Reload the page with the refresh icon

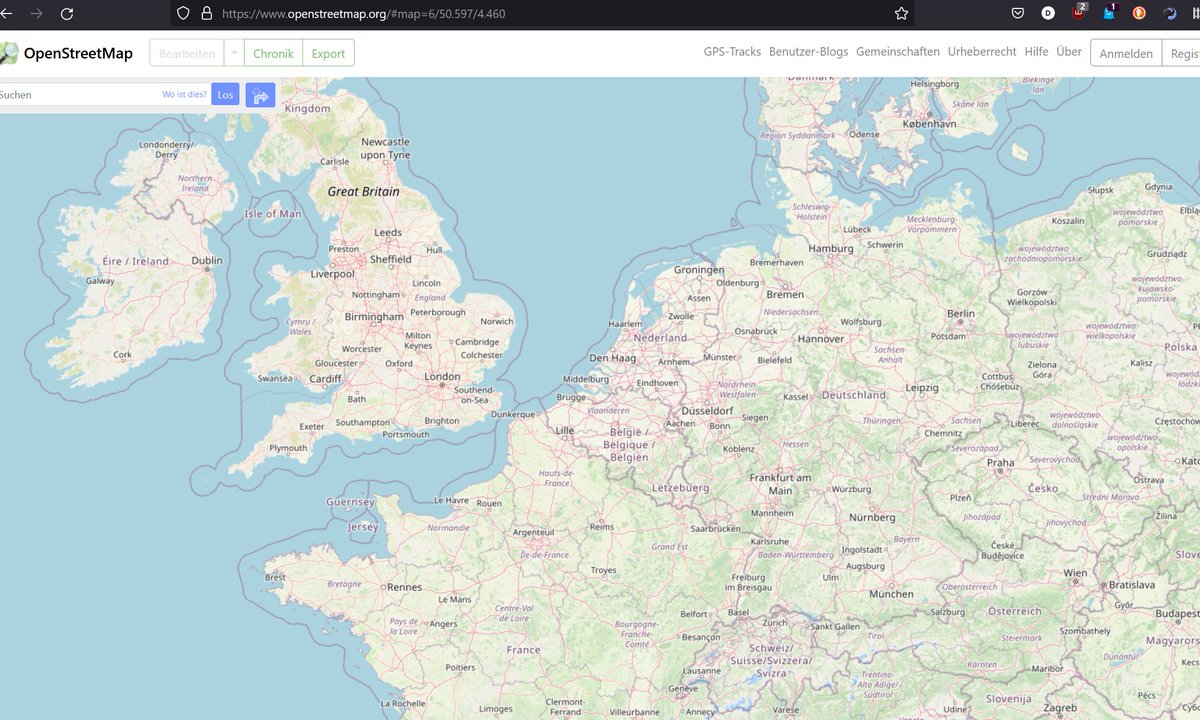pos(67,14)
